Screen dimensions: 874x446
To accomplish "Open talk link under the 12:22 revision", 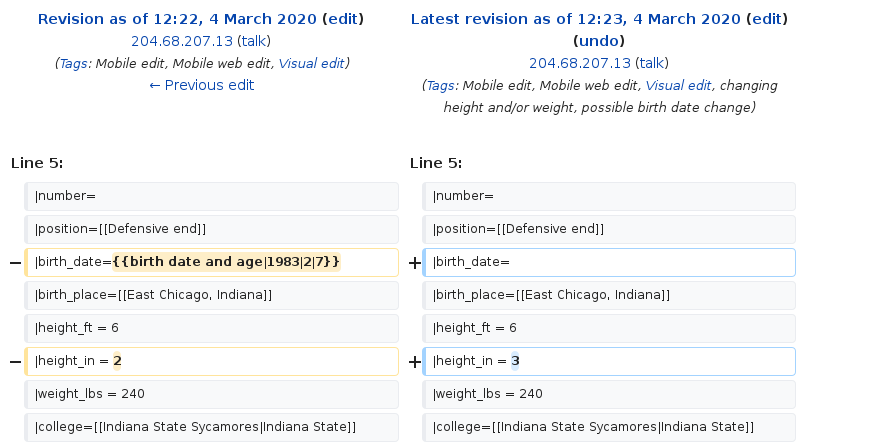I will 254,41.
